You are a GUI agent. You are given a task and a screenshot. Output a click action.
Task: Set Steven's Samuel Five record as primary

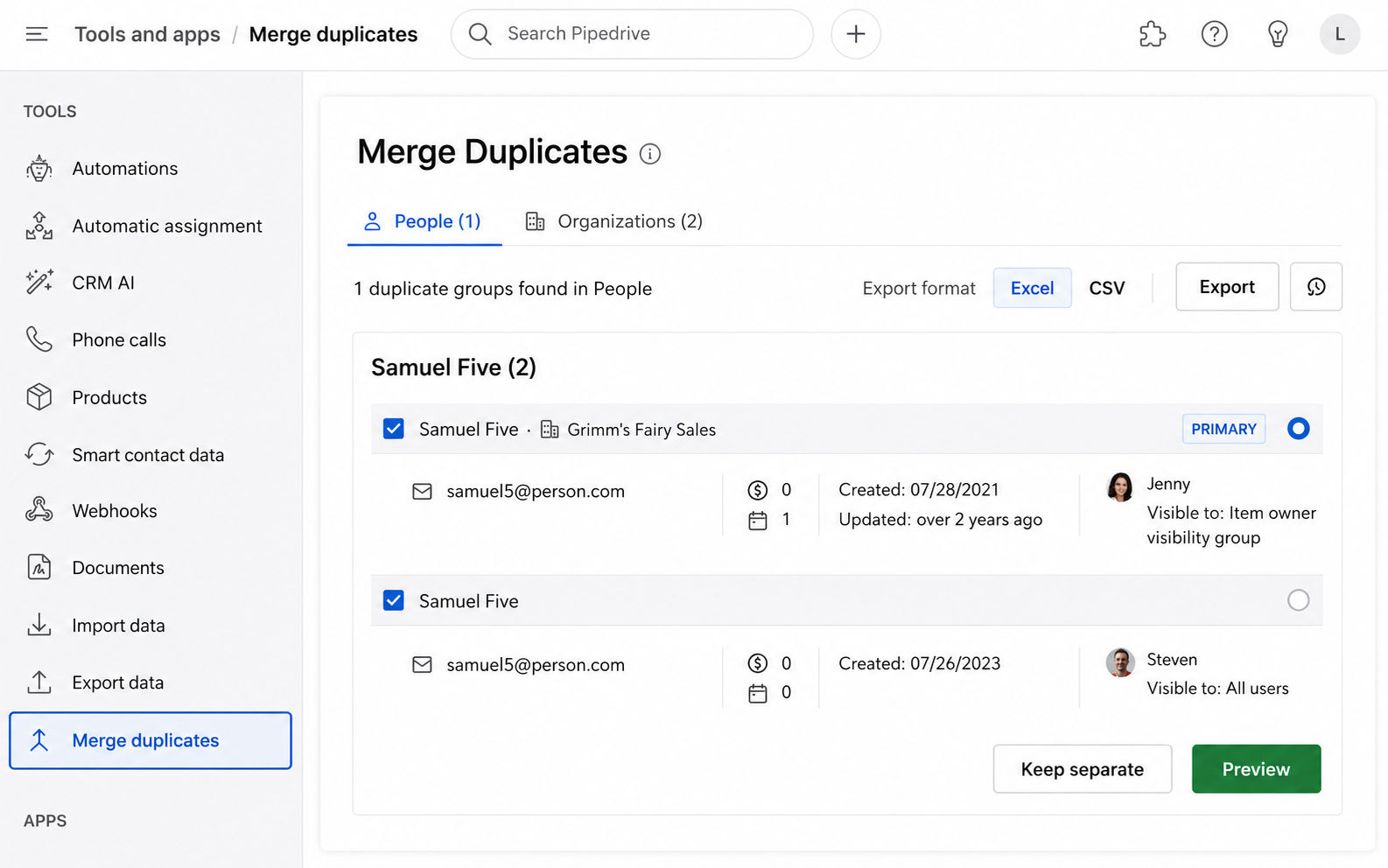click(x=1299, y=600)
